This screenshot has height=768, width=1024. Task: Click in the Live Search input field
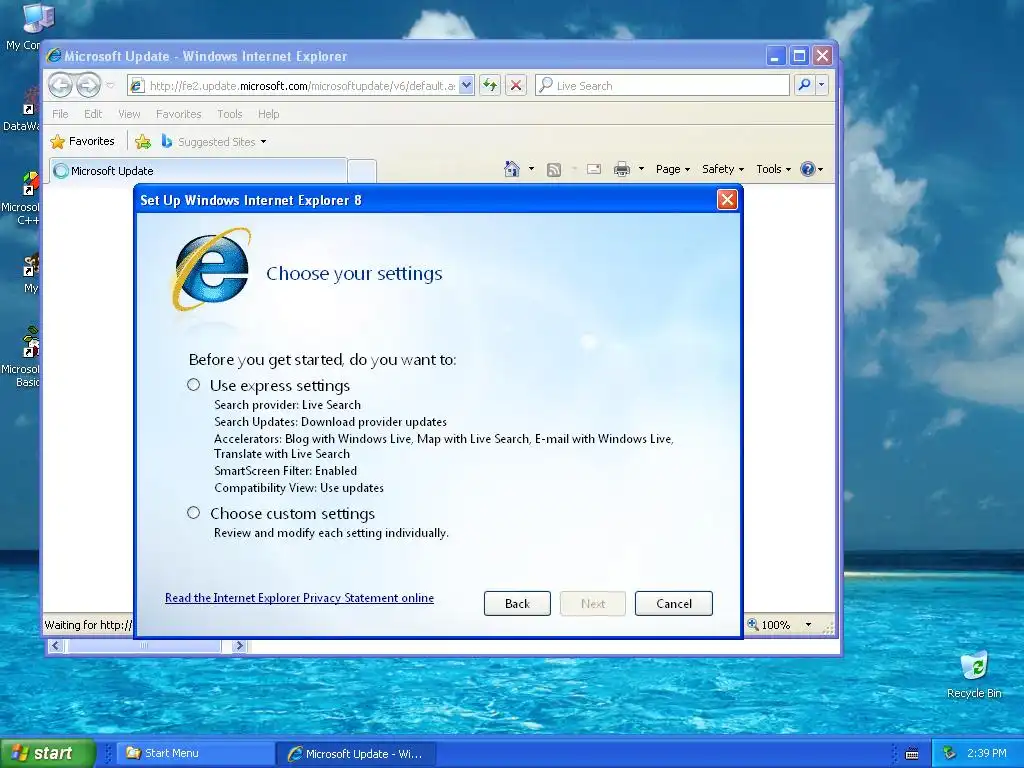coord(662,85)
